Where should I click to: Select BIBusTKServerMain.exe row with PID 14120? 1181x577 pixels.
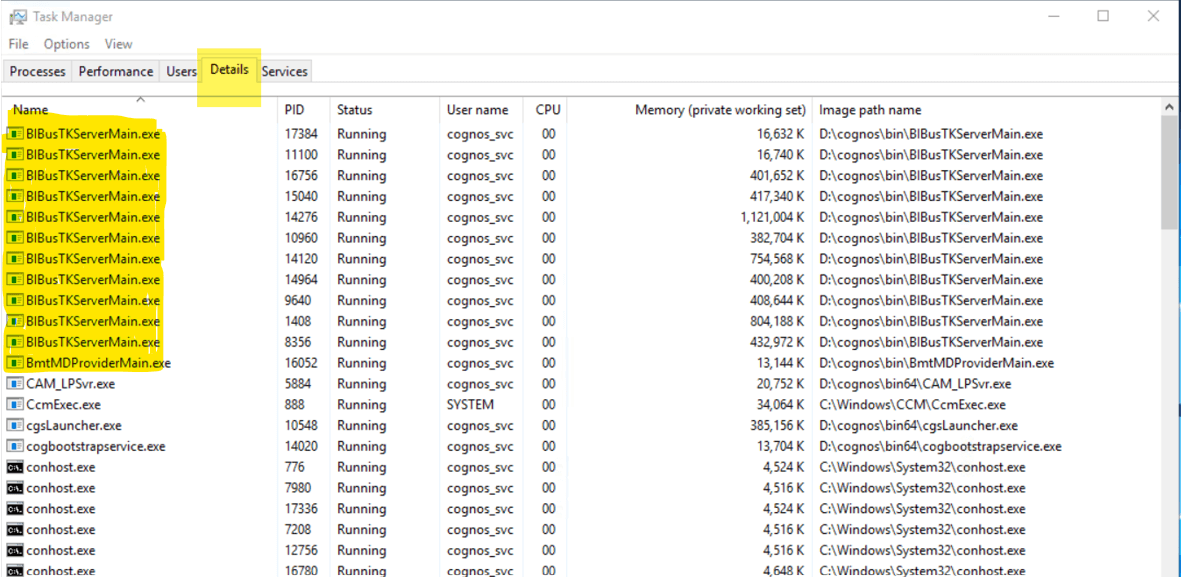[581, 259]
